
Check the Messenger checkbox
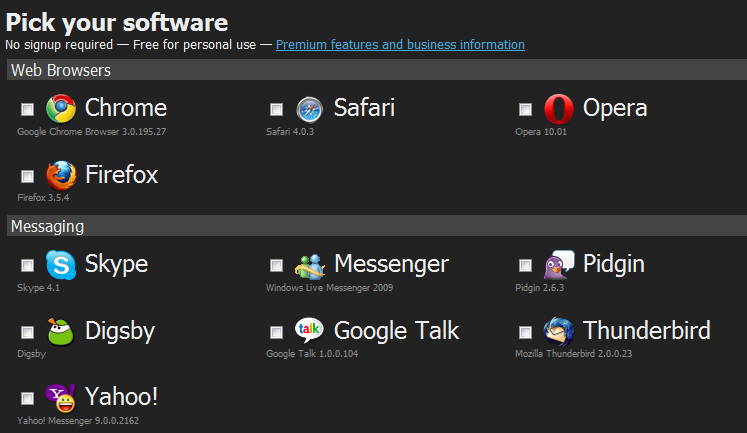pyautogui.click(x=276, y=265)
